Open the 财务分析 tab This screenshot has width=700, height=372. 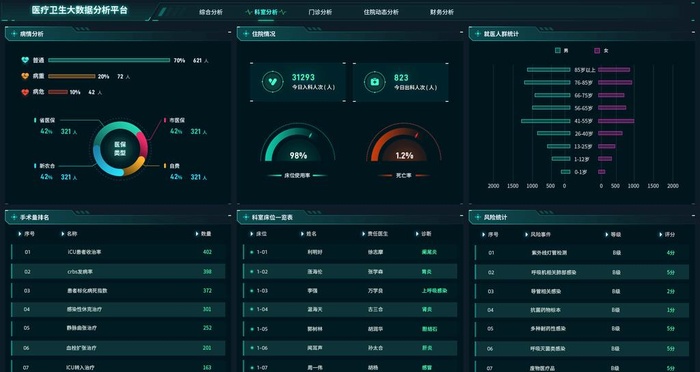pyautogui.click(x=442, y=13)
